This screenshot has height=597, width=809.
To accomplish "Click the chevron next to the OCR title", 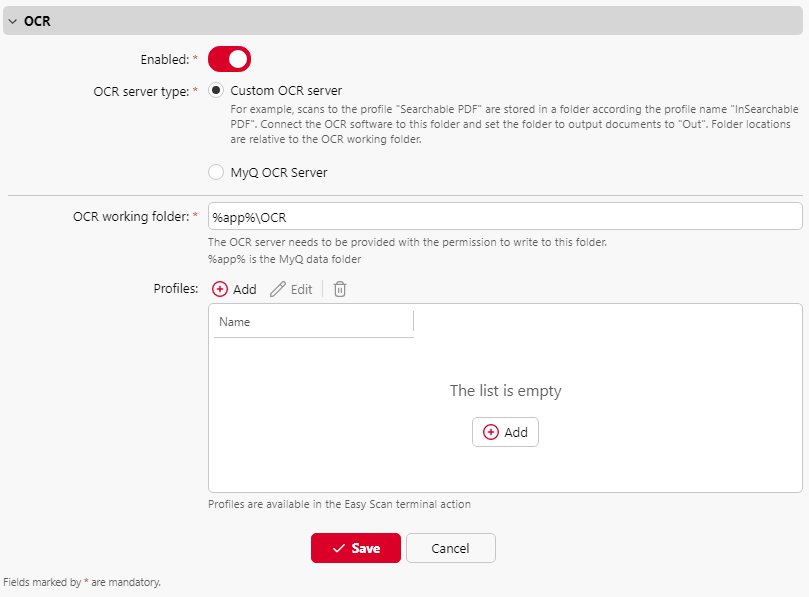I will click(x=14, y=20).
